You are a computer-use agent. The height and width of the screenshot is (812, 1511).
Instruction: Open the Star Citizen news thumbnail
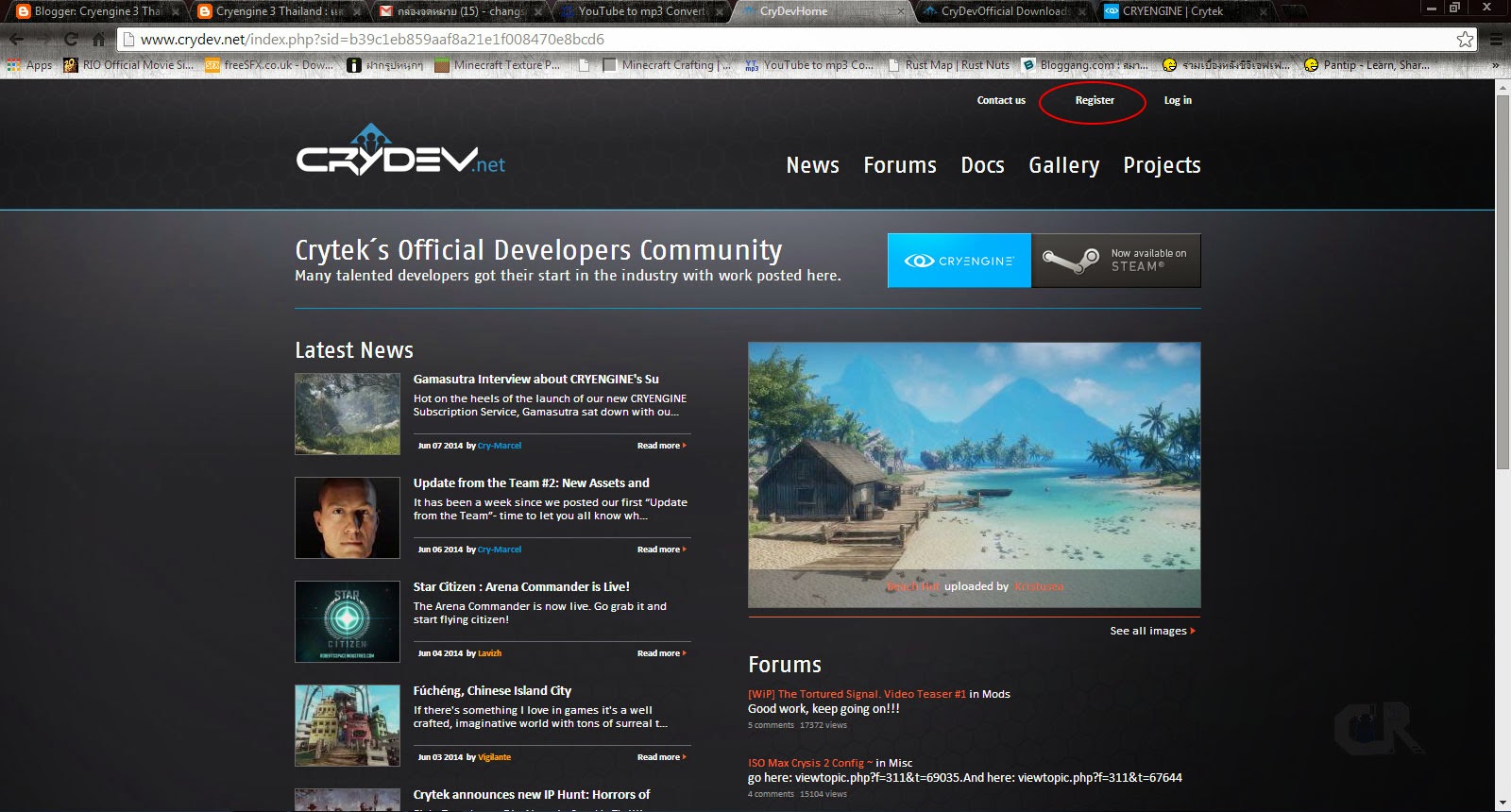tap(348, 621)
